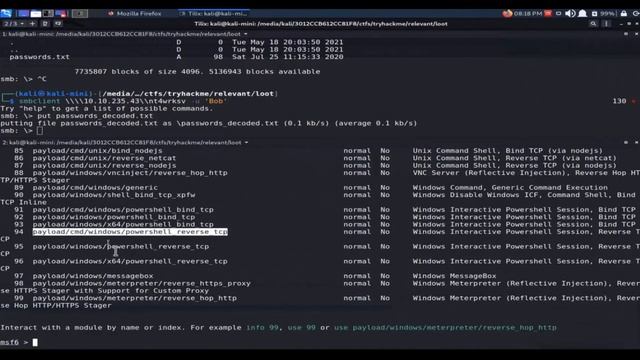Close terminal 1 pane icon

pyautogui.click(x=636, y=34)
